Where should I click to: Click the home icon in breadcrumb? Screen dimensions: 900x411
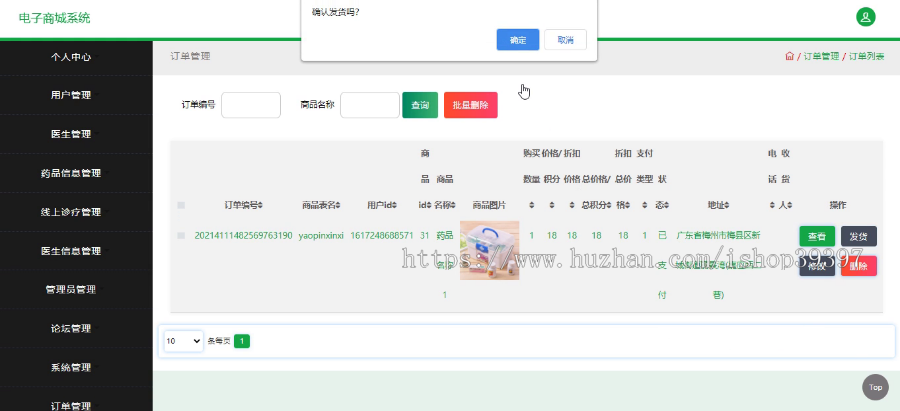[x=789, y=56]
